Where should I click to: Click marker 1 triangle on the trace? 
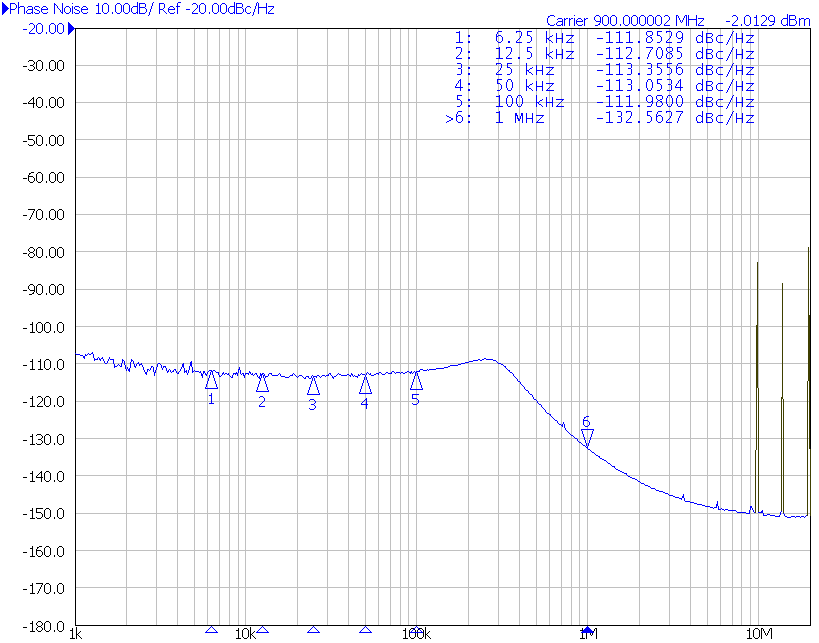coord(211,380)
